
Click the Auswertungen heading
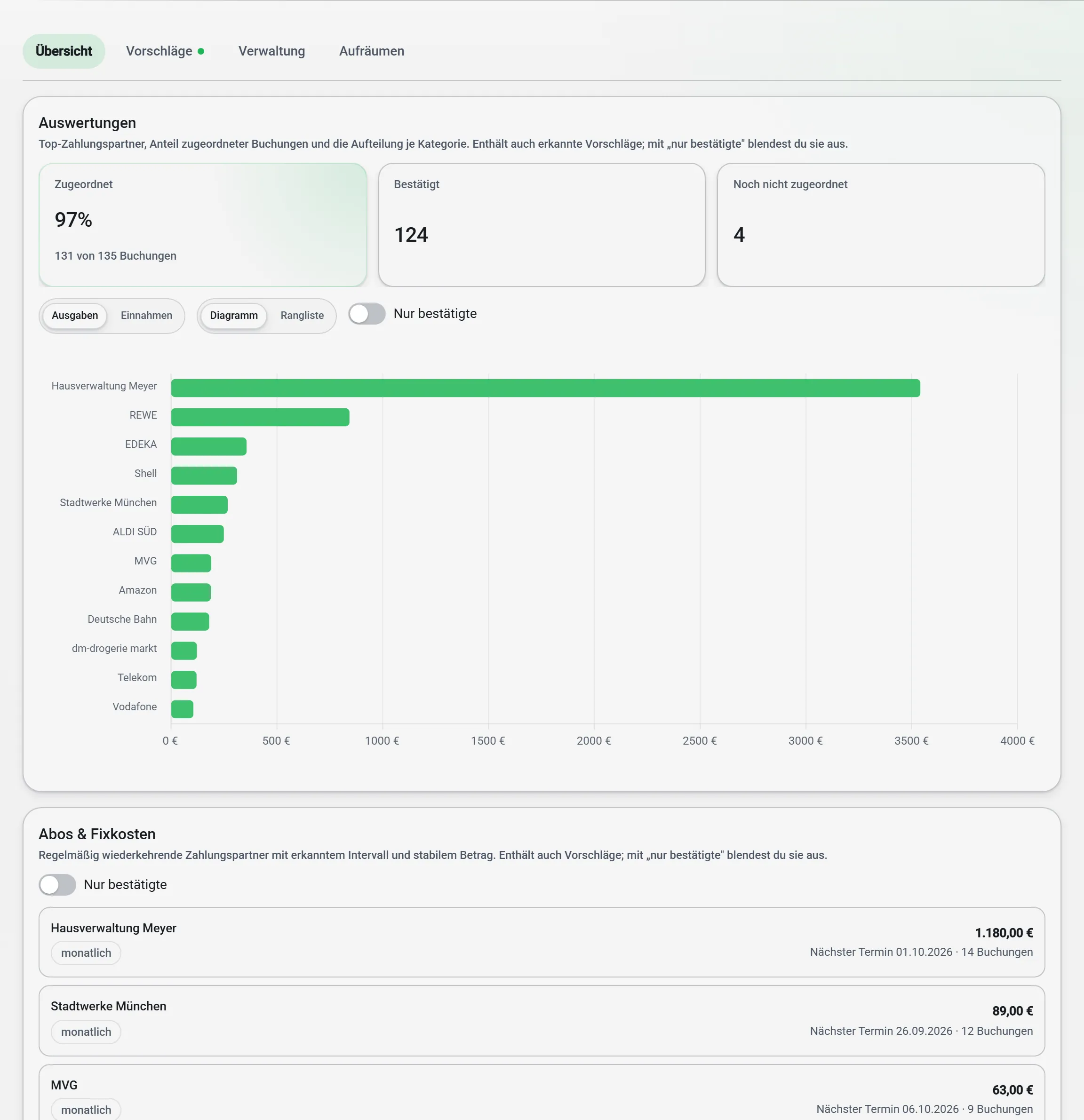pos(88,123)
